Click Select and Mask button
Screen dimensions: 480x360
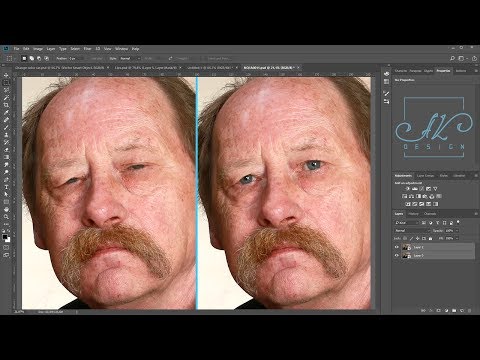point(218,58)
